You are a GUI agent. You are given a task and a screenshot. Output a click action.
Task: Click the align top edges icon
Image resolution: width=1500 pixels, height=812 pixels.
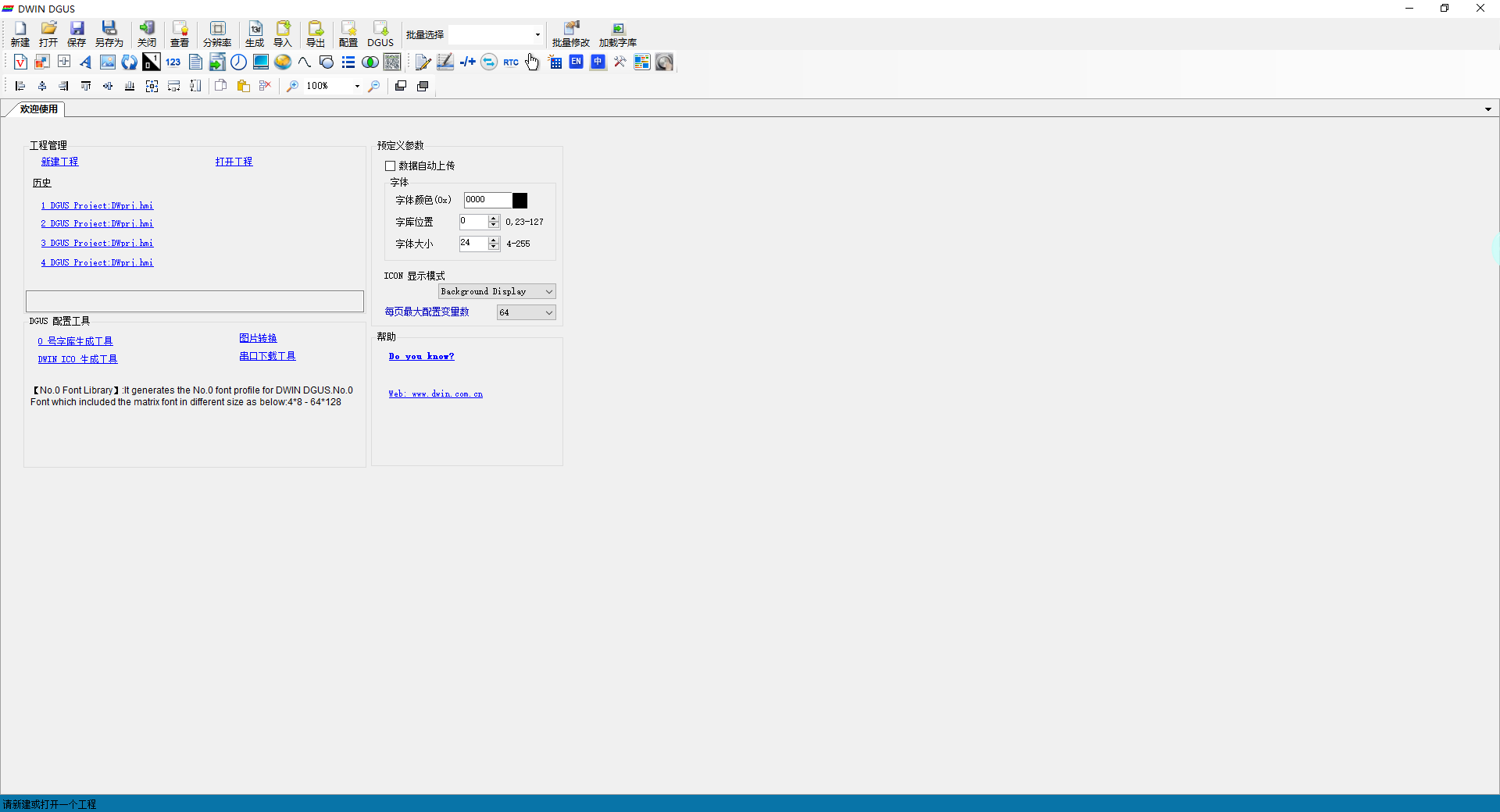coord(86,86)
